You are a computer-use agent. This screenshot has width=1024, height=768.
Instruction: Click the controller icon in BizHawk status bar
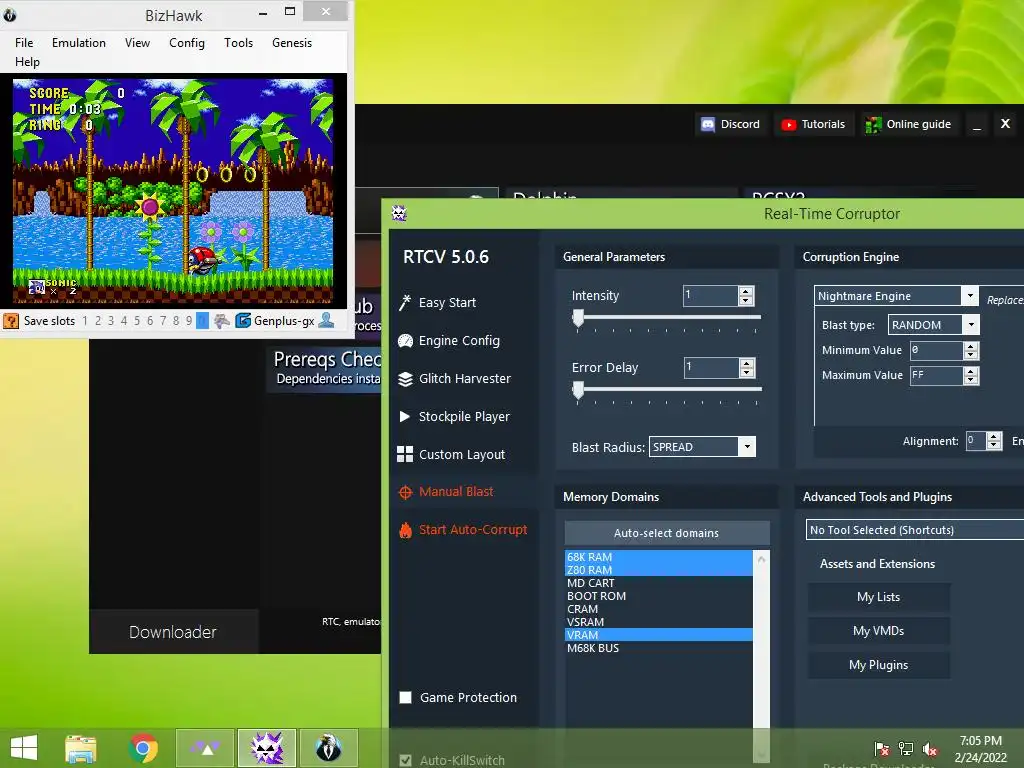point(222,321)
